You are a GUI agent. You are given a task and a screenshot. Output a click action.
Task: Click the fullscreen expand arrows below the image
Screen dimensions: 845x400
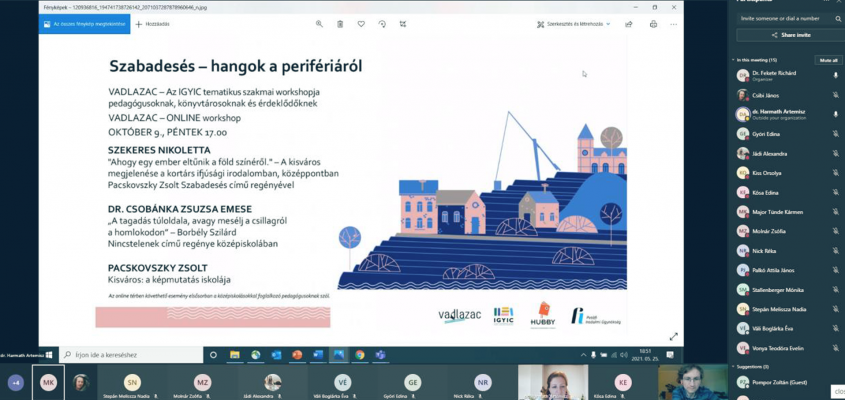pyautogui.click(x=674, y=336)
